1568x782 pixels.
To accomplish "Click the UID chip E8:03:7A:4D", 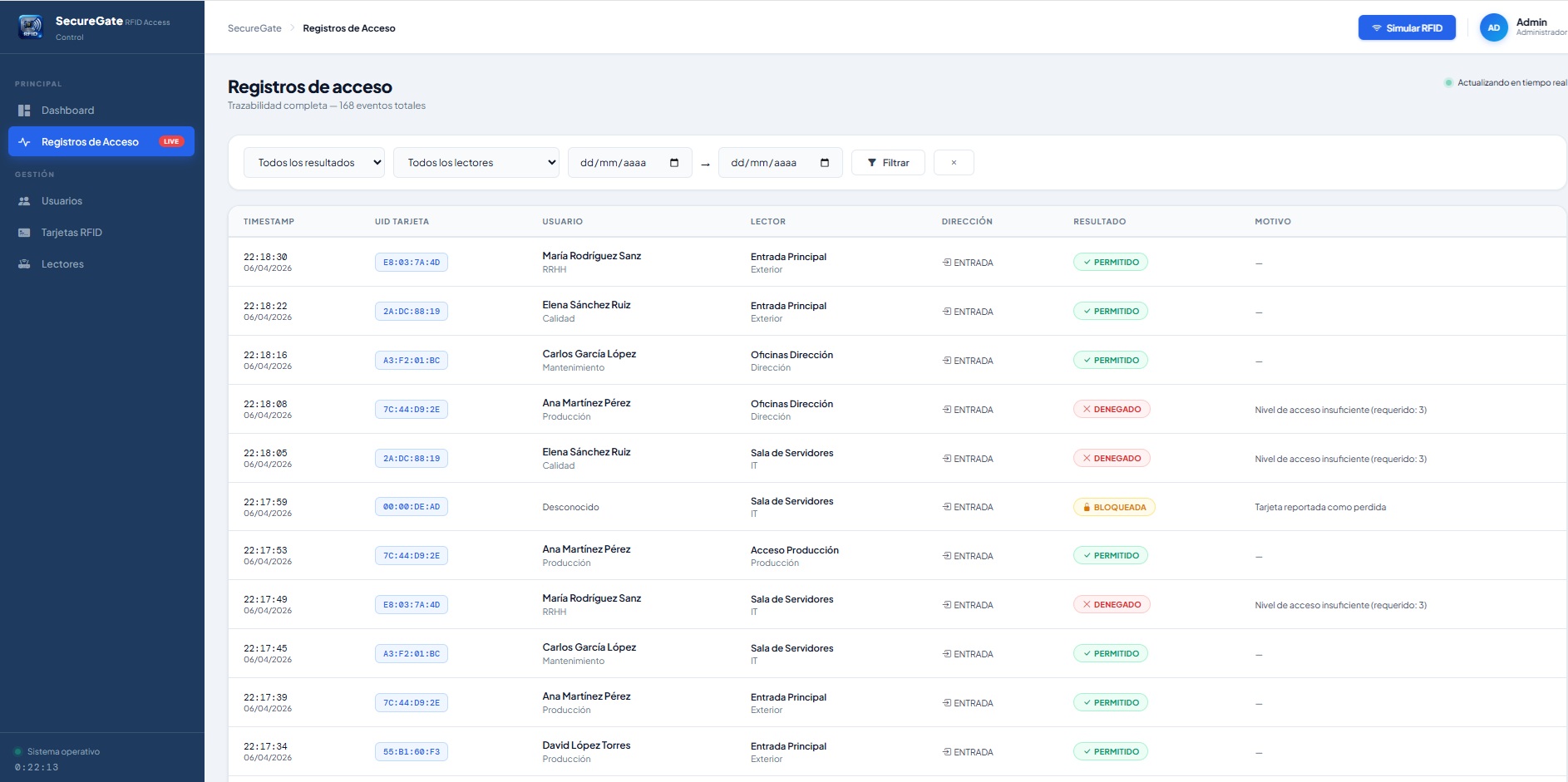I will coord(411,262).
